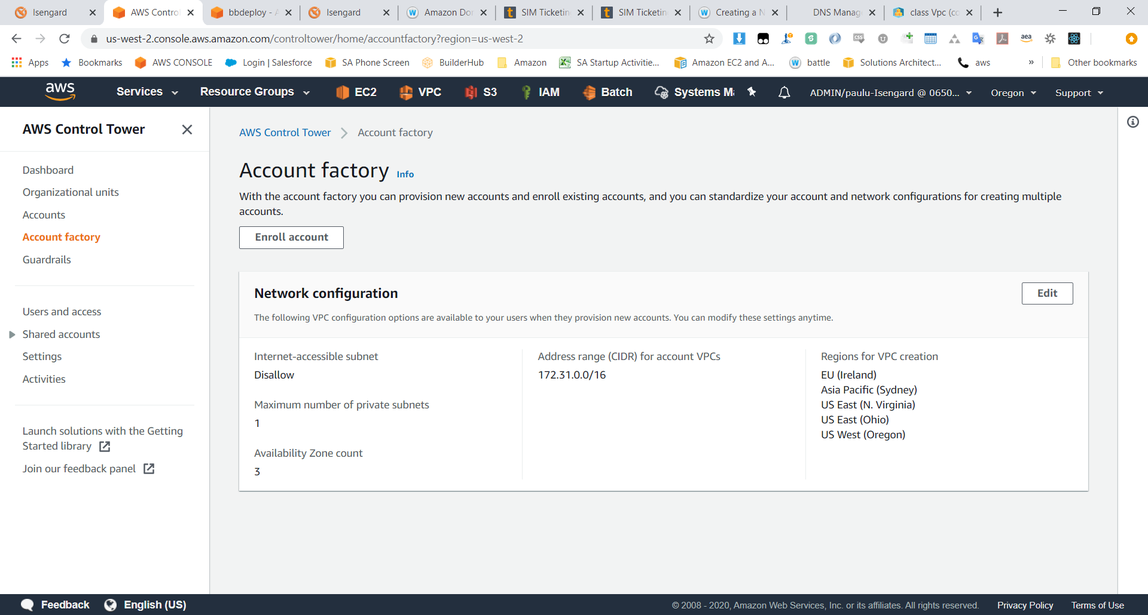Open the info panel icon at right
Viewport: 1148px width, 615px height.
(x=1133, y=122)
